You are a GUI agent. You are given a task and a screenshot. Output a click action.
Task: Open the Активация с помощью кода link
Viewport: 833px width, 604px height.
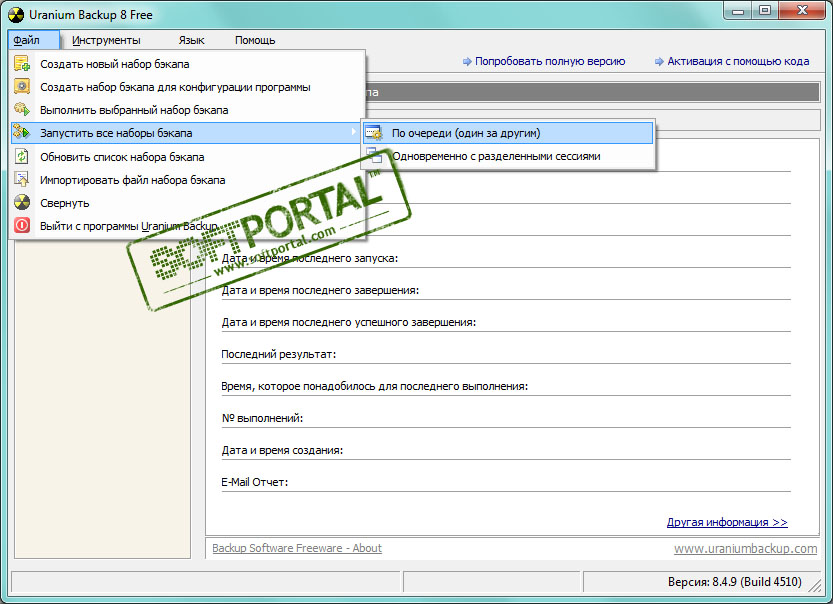click(738, 62)
